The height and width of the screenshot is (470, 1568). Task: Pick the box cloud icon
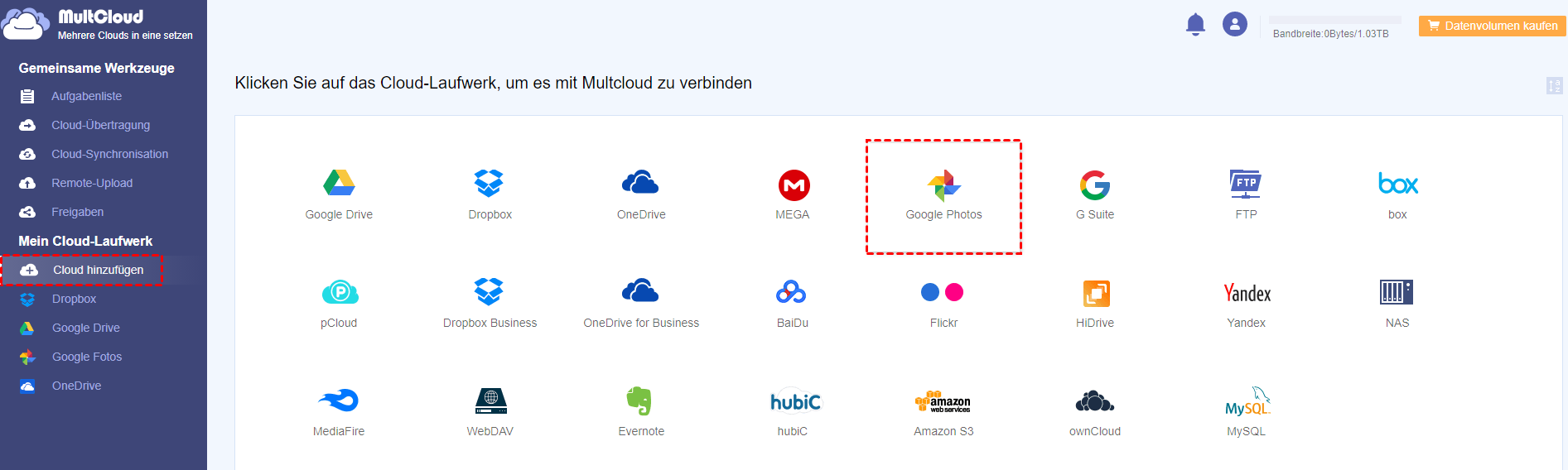click(1398, 183)
